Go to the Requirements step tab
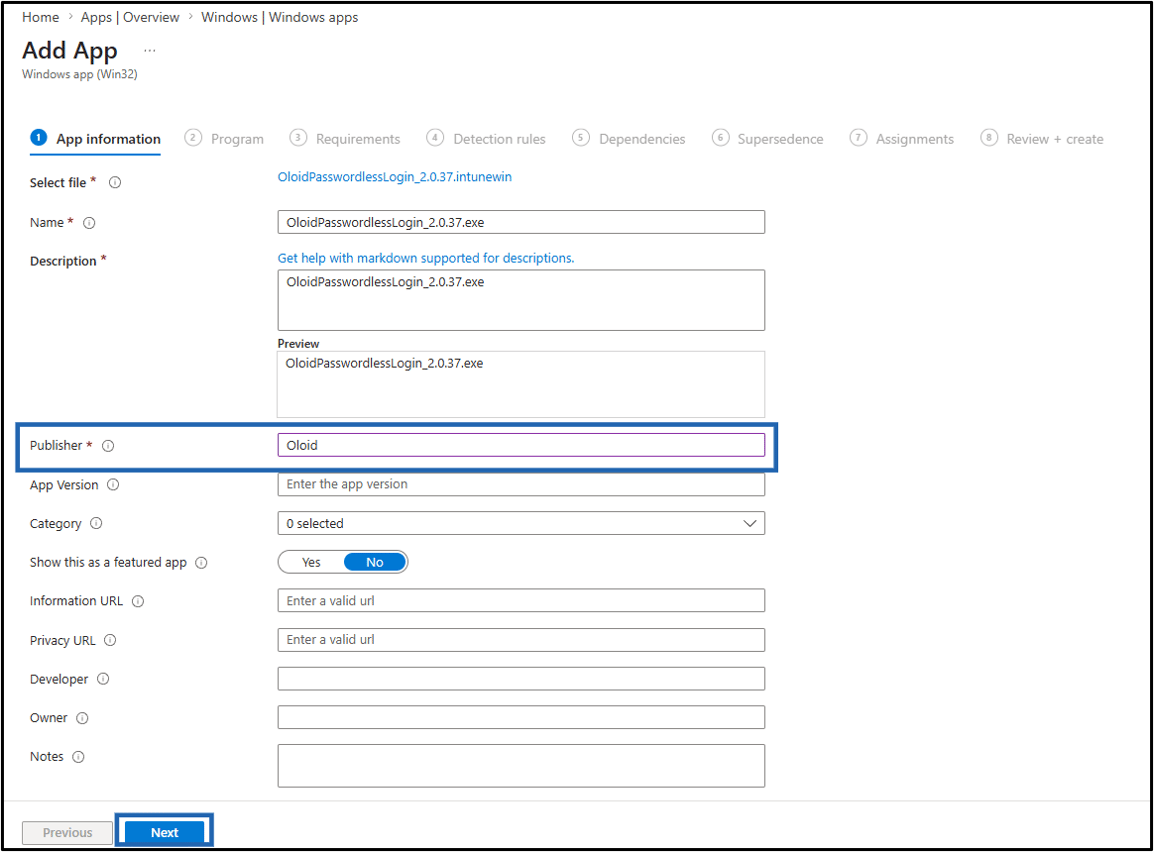The height and width of the screenshot is (852, 1154). pos(344,139)
